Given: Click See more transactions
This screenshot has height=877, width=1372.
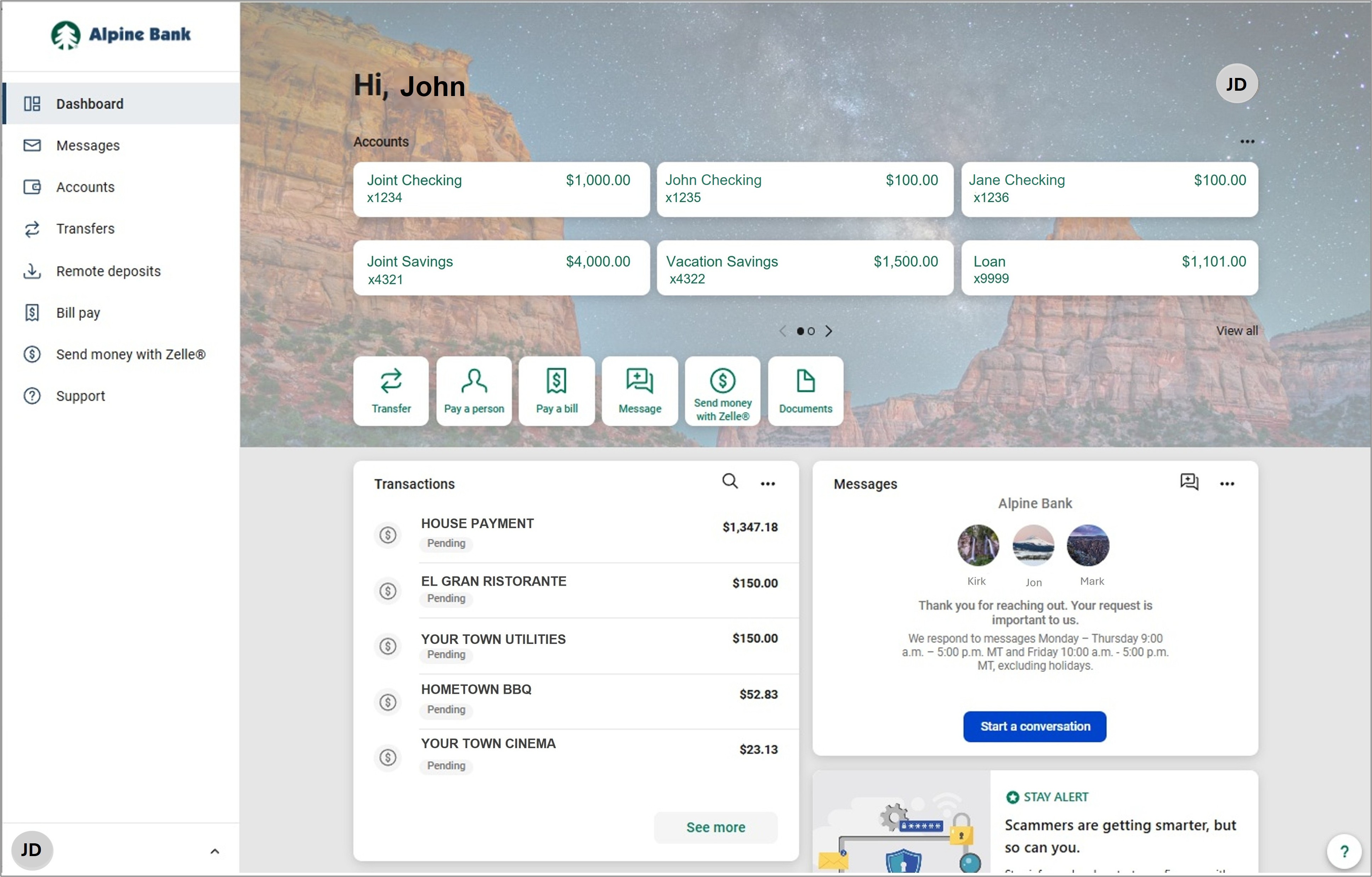Looking at the screenshot, I should [716, 827].
